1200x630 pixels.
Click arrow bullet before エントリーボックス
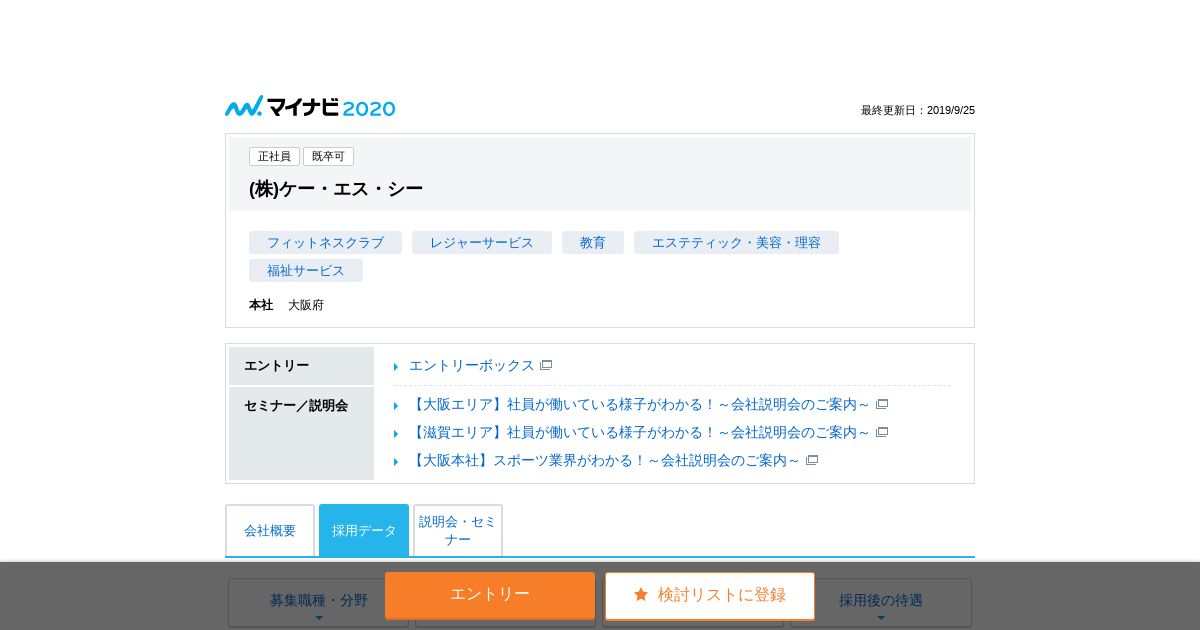point(396,367)
